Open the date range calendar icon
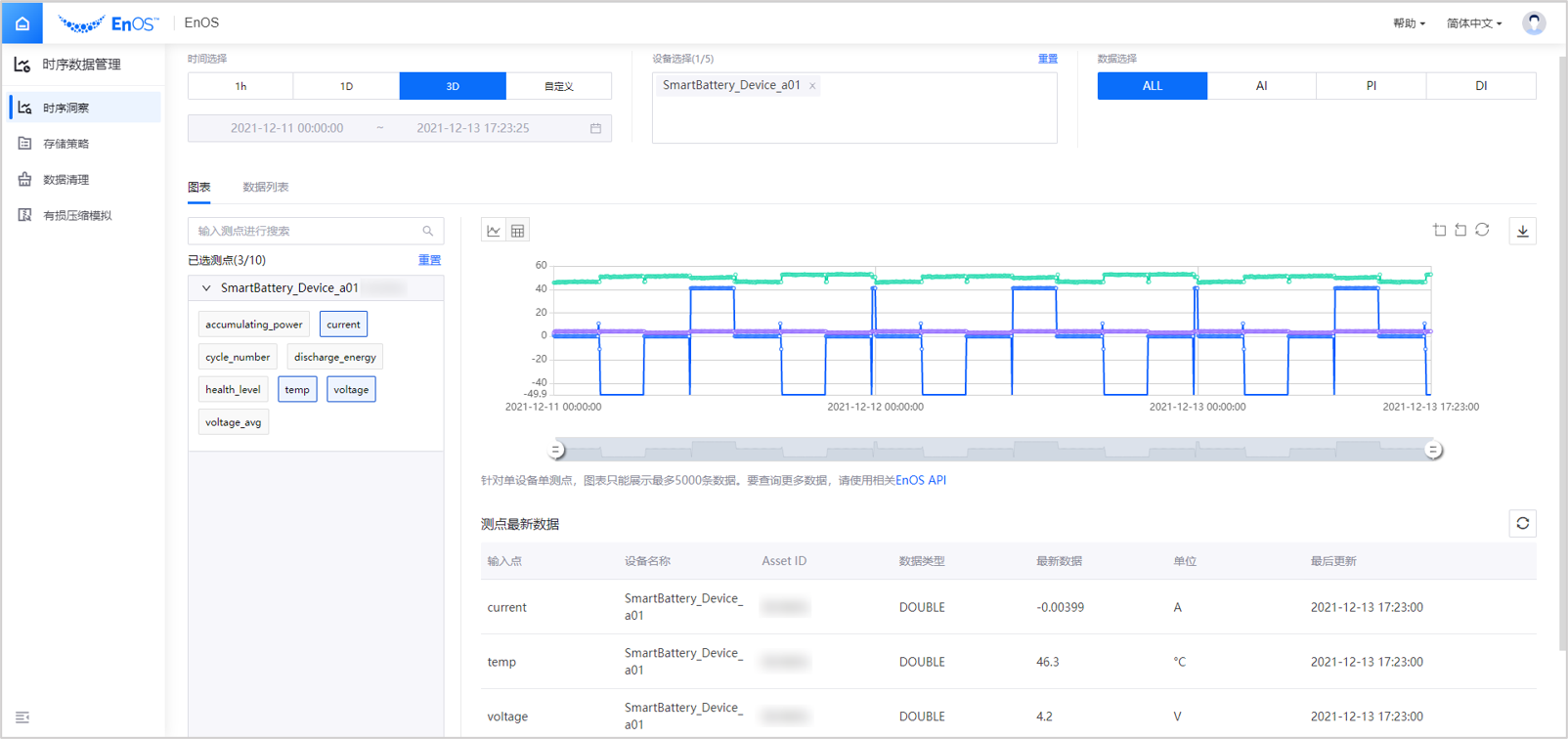 [x=595, y=128]
